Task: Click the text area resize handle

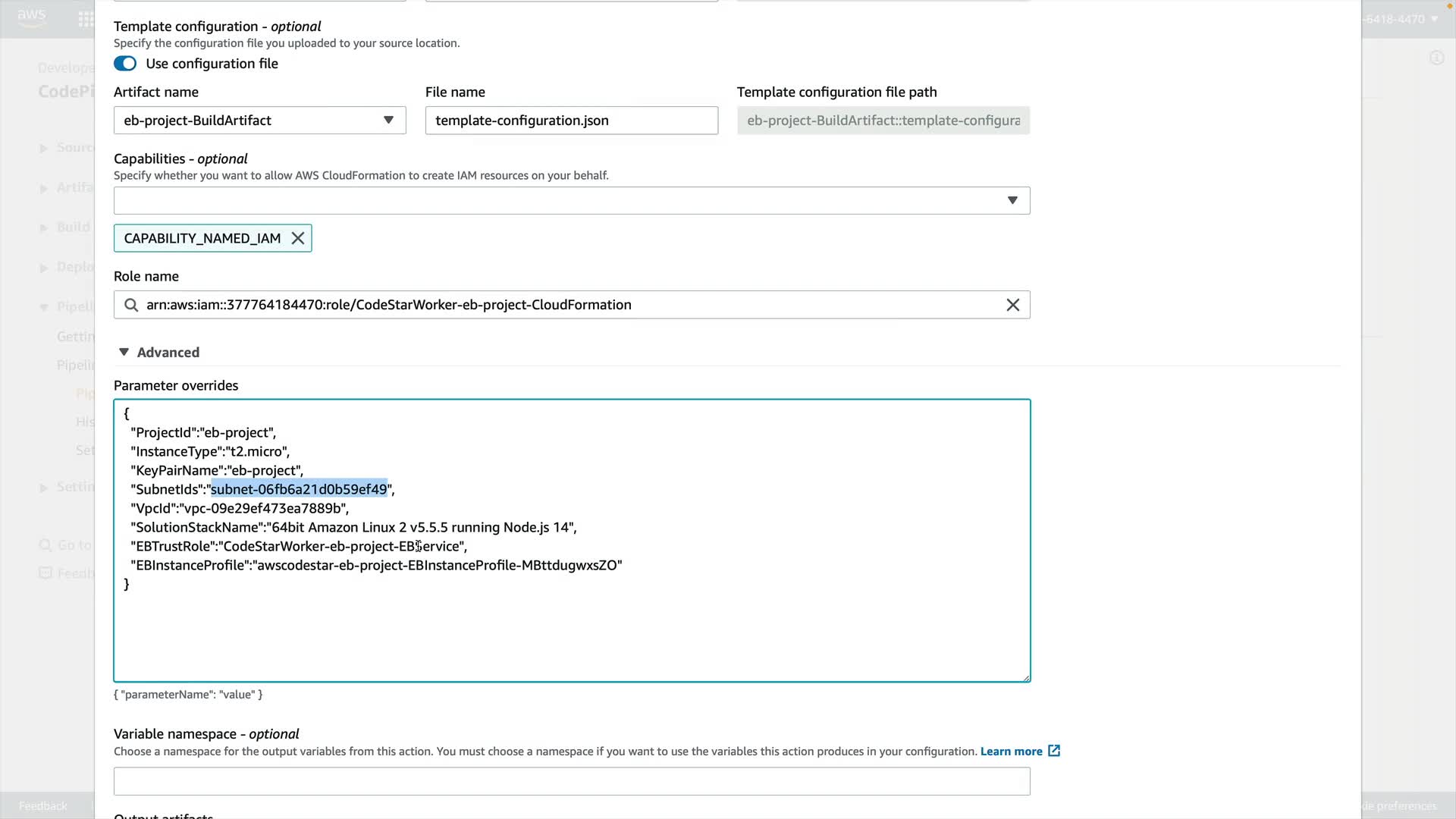Action: (1026, 678)
